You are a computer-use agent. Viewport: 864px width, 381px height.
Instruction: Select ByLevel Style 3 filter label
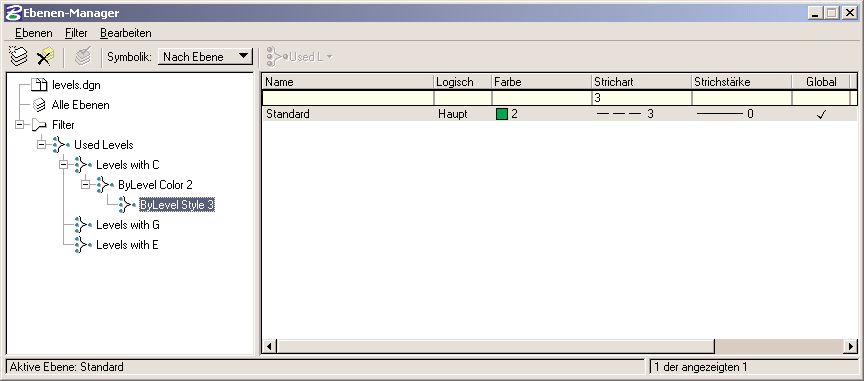tap(177, 205)
